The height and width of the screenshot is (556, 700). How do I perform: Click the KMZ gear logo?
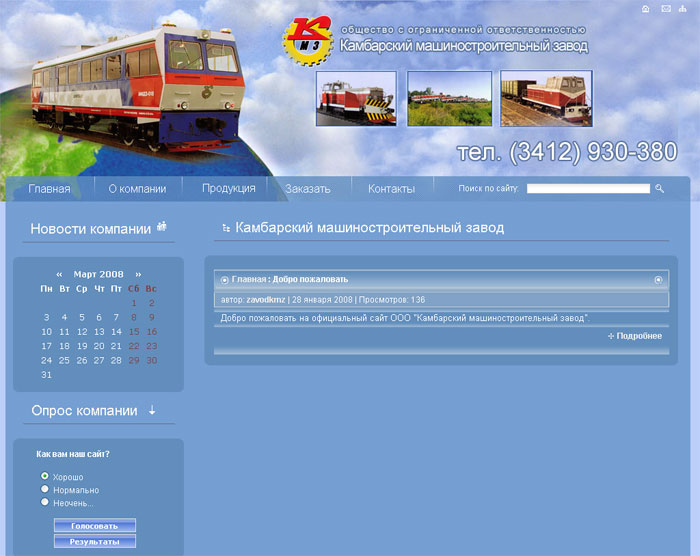[x=308, y=41]
